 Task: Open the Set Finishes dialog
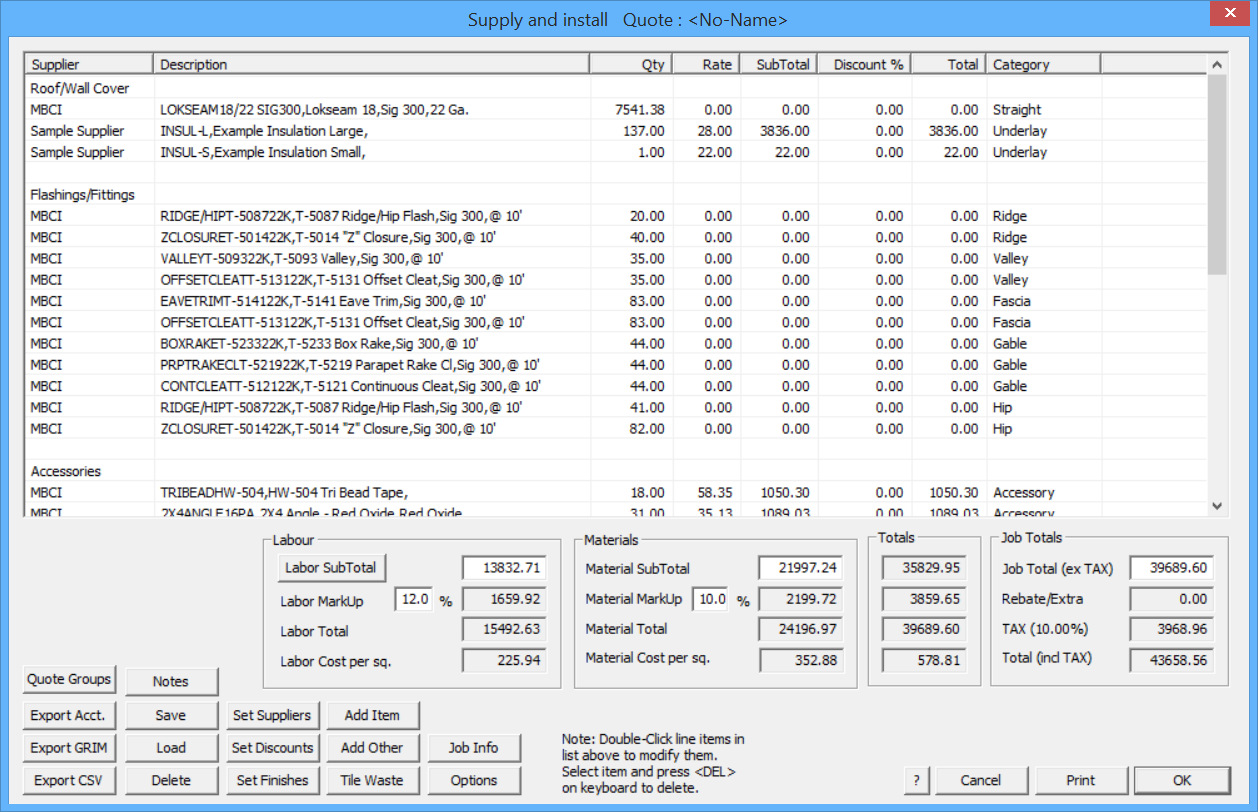click(x=272, y=780)
